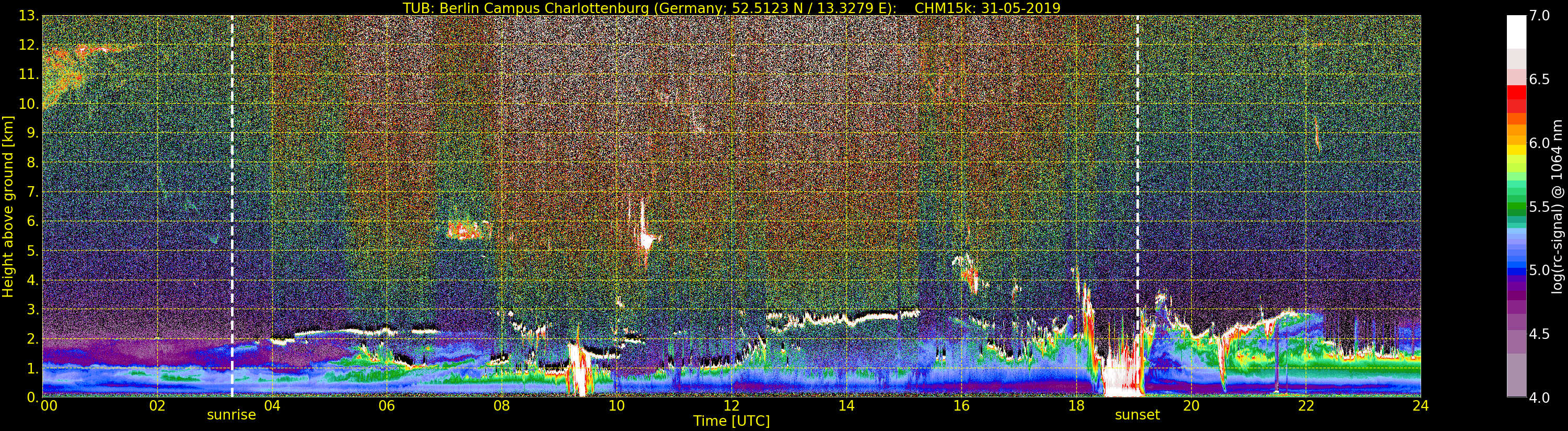
Task: Click the colorbar tick value '4.0'
Action: tap(1539, 398)
